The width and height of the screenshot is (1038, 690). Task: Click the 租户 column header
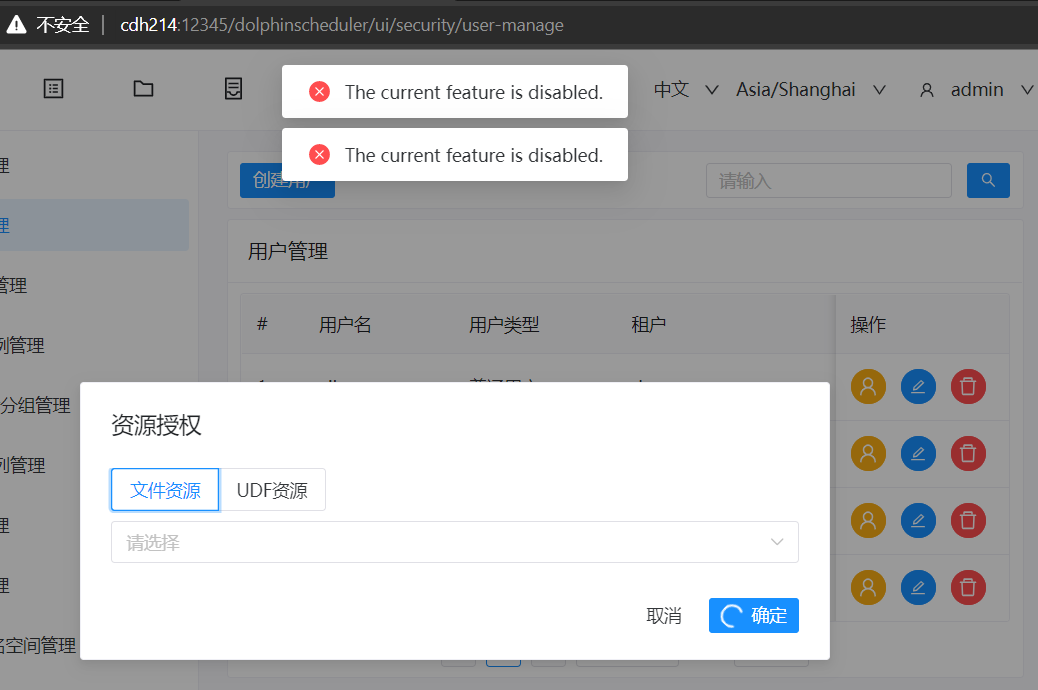pos(648,324)
